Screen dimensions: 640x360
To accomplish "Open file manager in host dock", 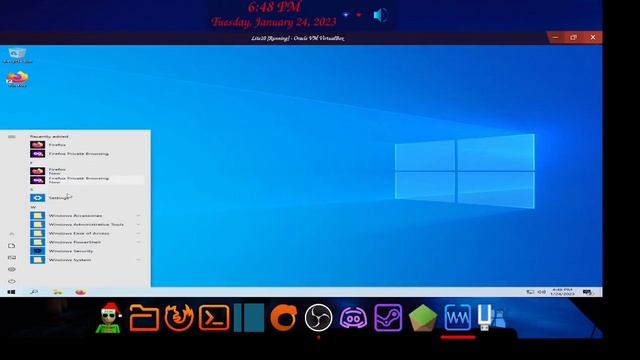I will click(x=144, y=318).
